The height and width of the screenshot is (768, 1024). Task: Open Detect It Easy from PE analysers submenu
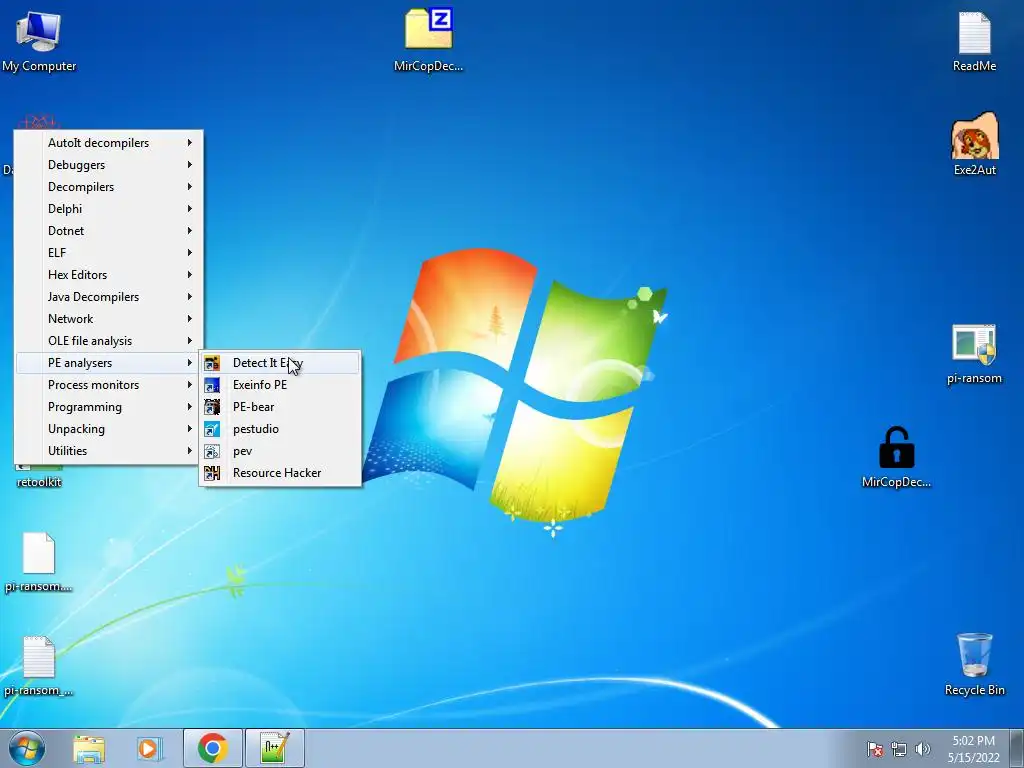point(280,362)
